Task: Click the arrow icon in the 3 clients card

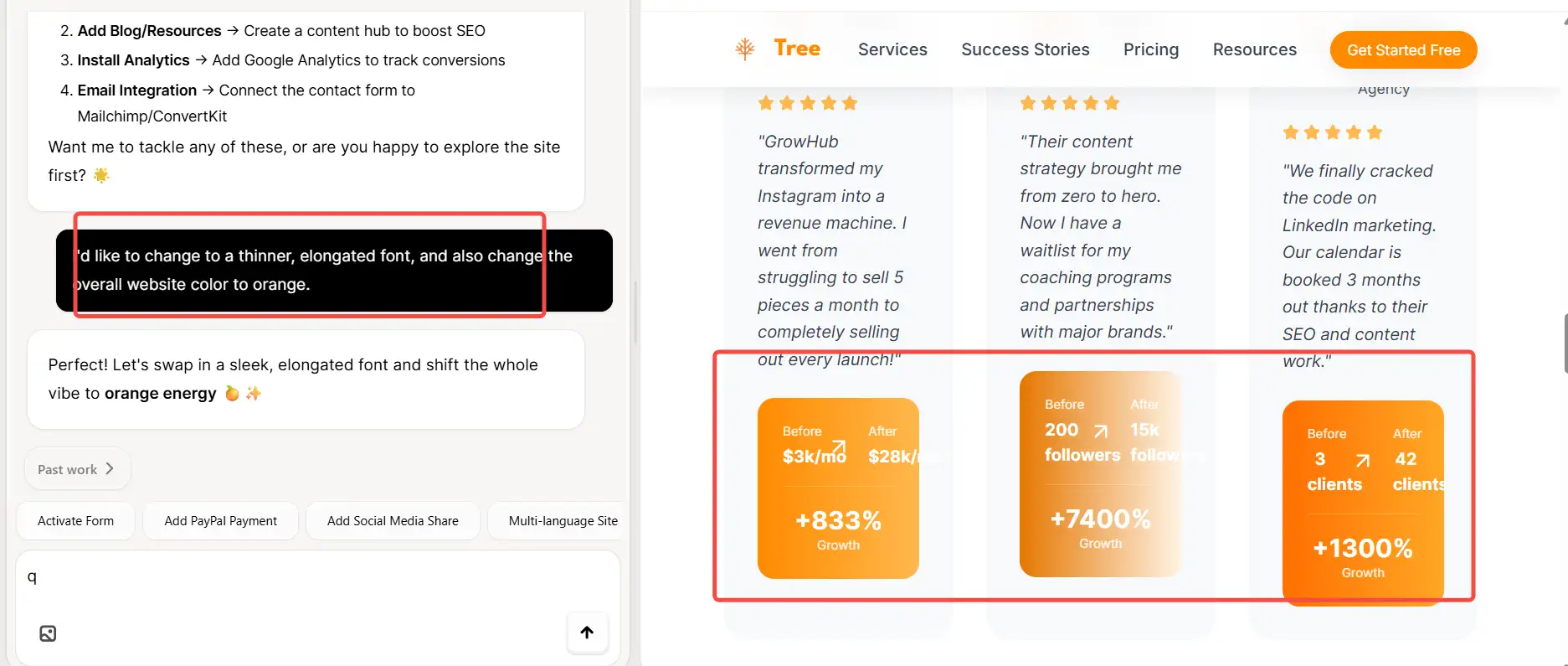Action: point(1363,460)
